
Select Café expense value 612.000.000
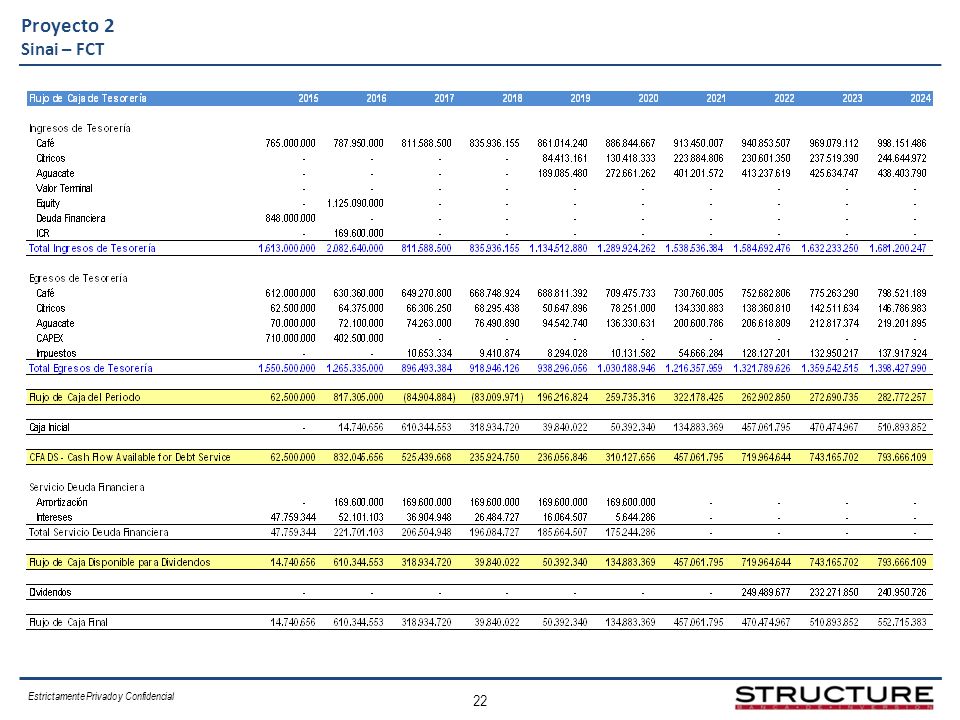click(290, 293)
